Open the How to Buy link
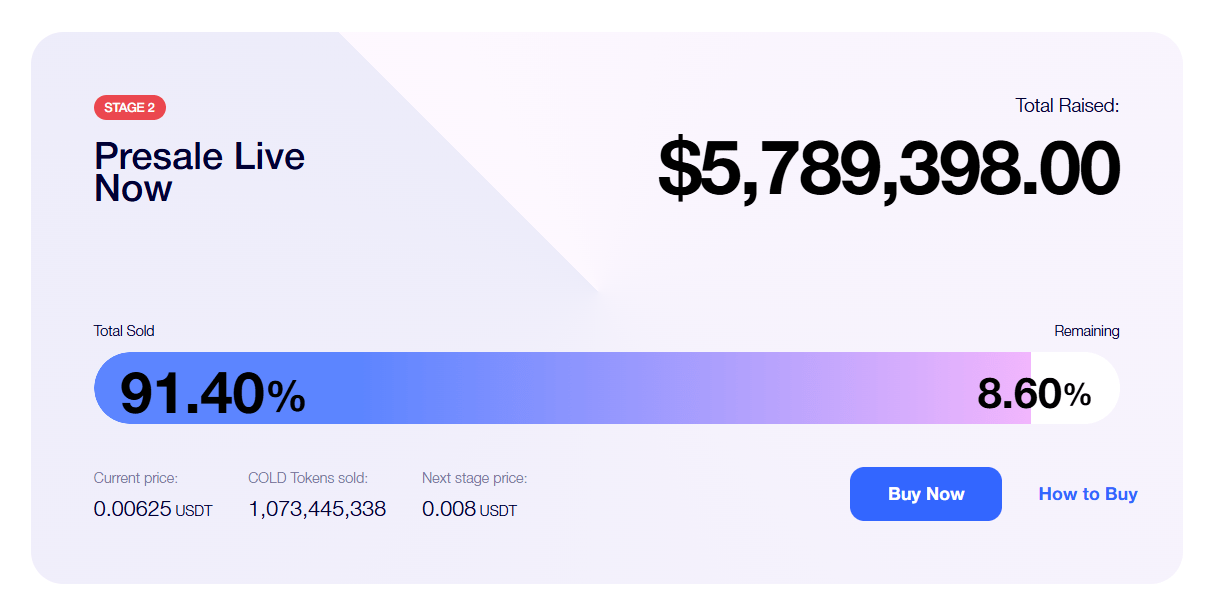1214x603 pixels. click(x=1088, y=494)
